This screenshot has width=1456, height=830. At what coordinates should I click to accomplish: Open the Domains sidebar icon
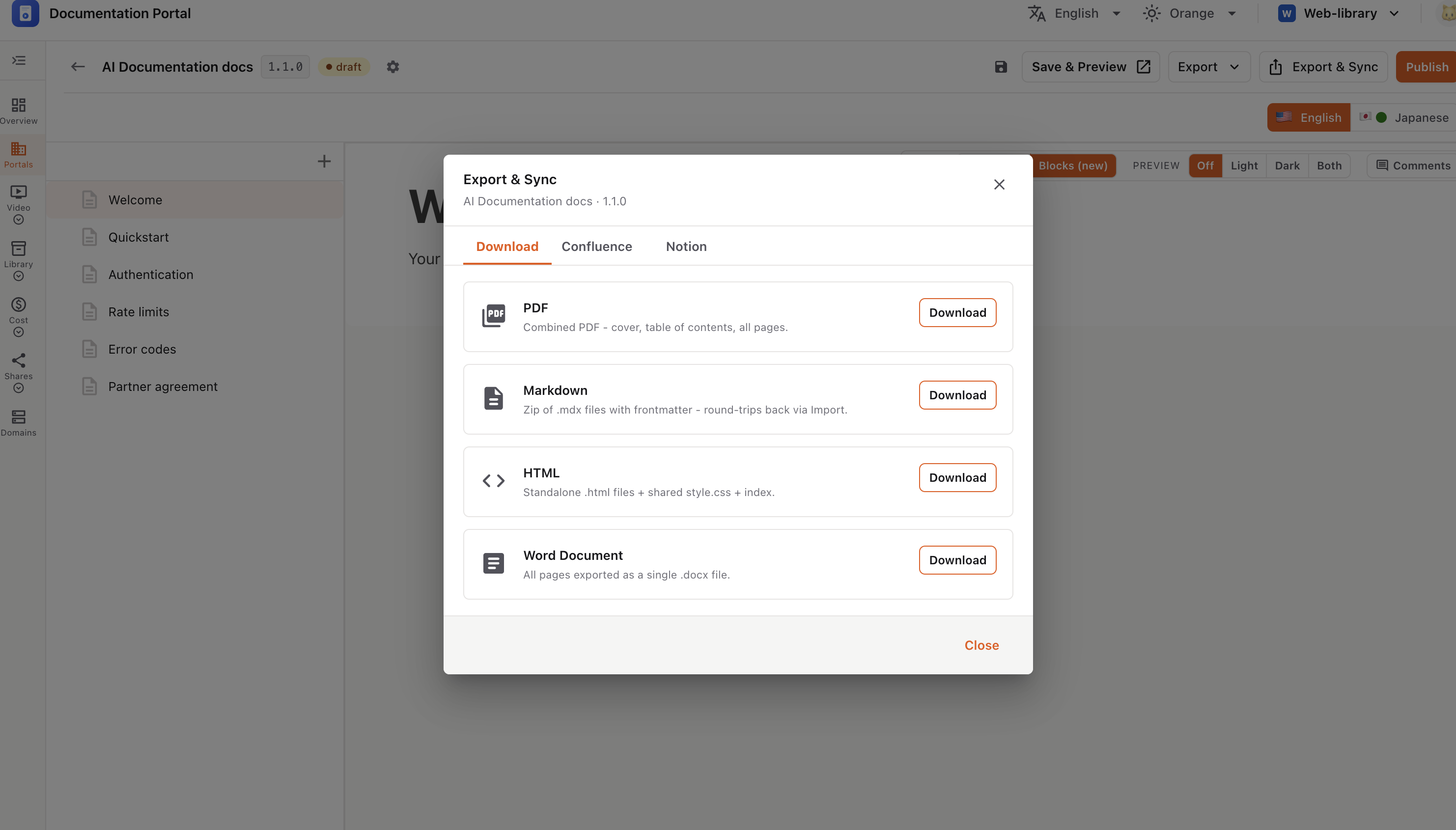pos(19,423)
